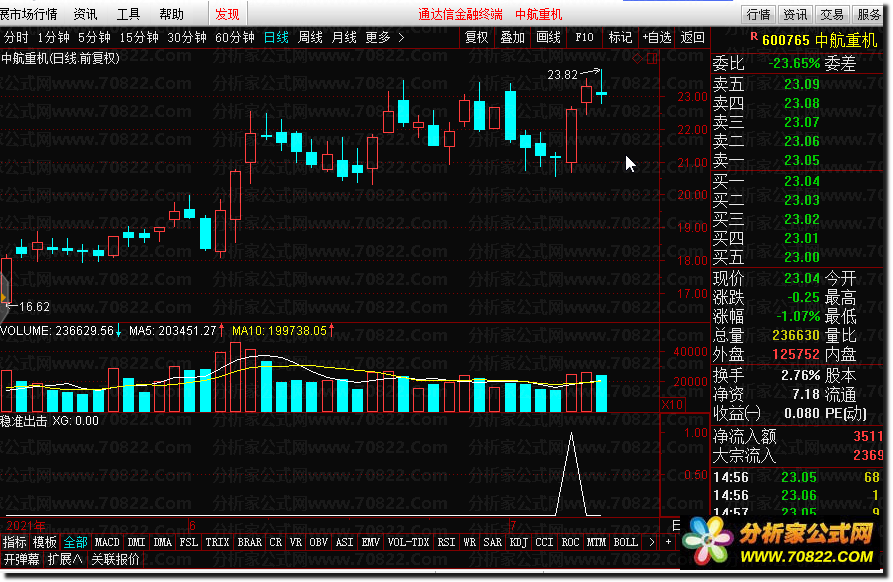This screenshot has width=893, height=582.
Task: Select the 周线 weekly chart period
Action: [310, 38]
